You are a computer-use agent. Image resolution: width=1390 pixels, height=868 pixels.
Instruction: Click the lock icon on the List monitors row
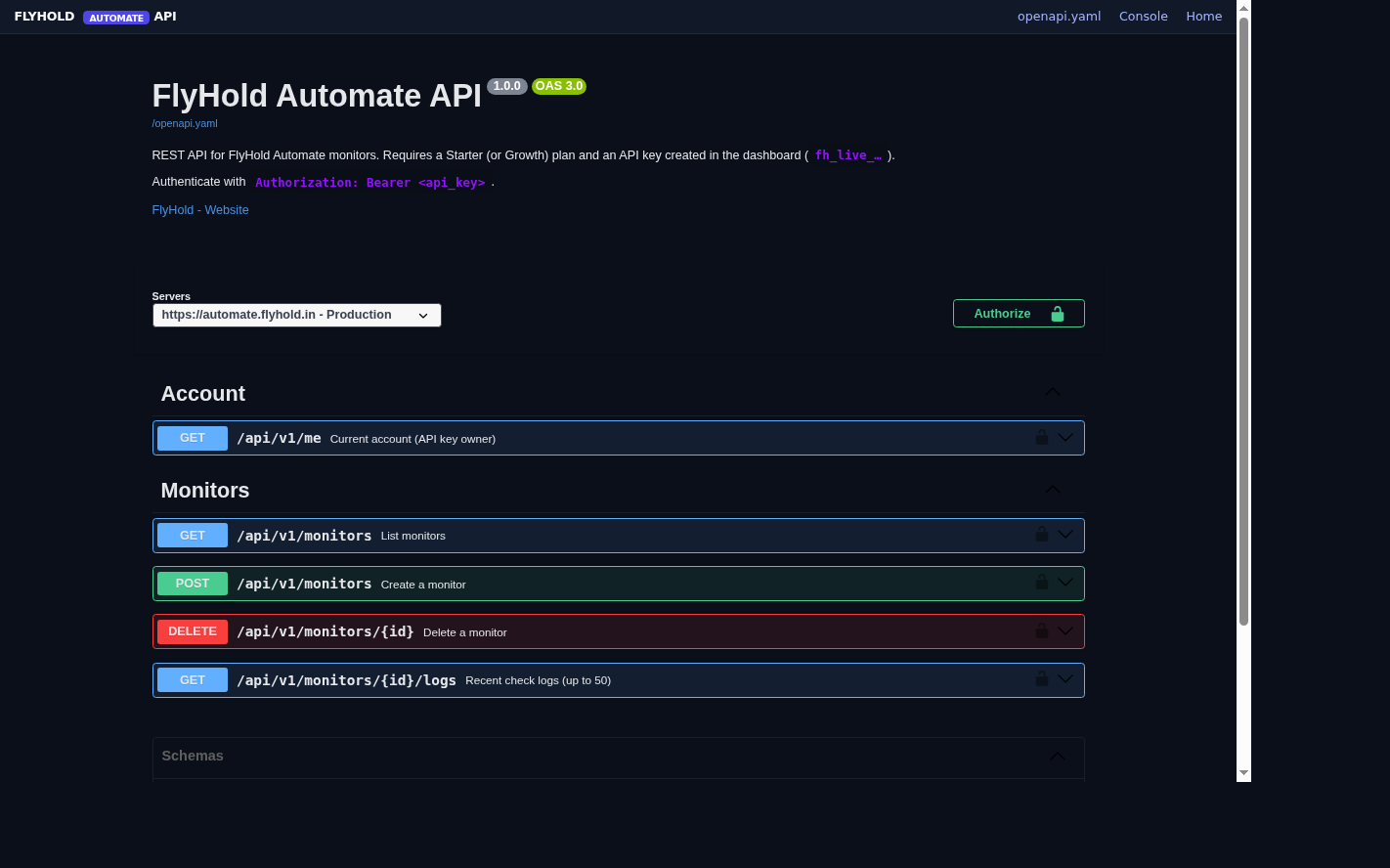1042,535
